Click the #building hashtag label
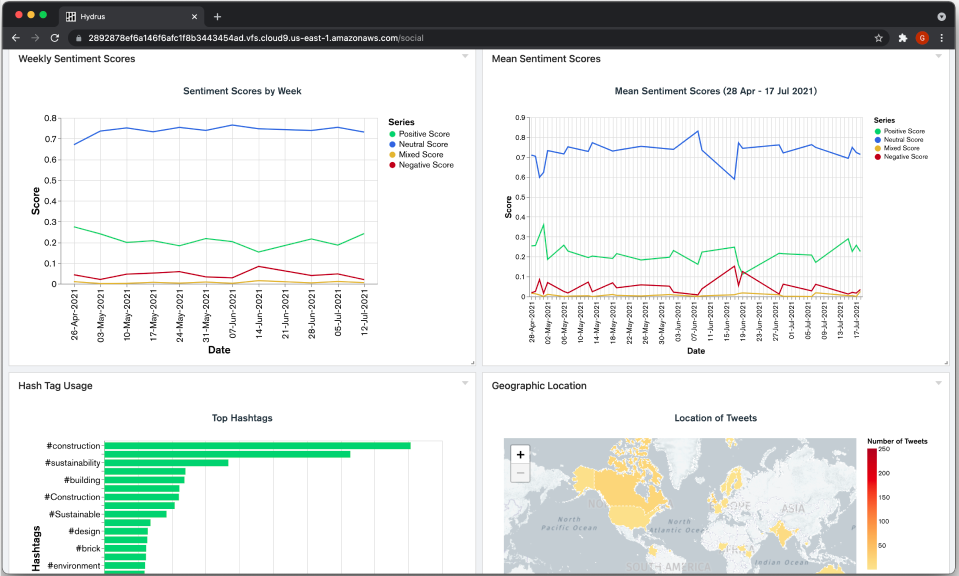The width and height of the screenshot is (959, 576). [x=82, y=480]
